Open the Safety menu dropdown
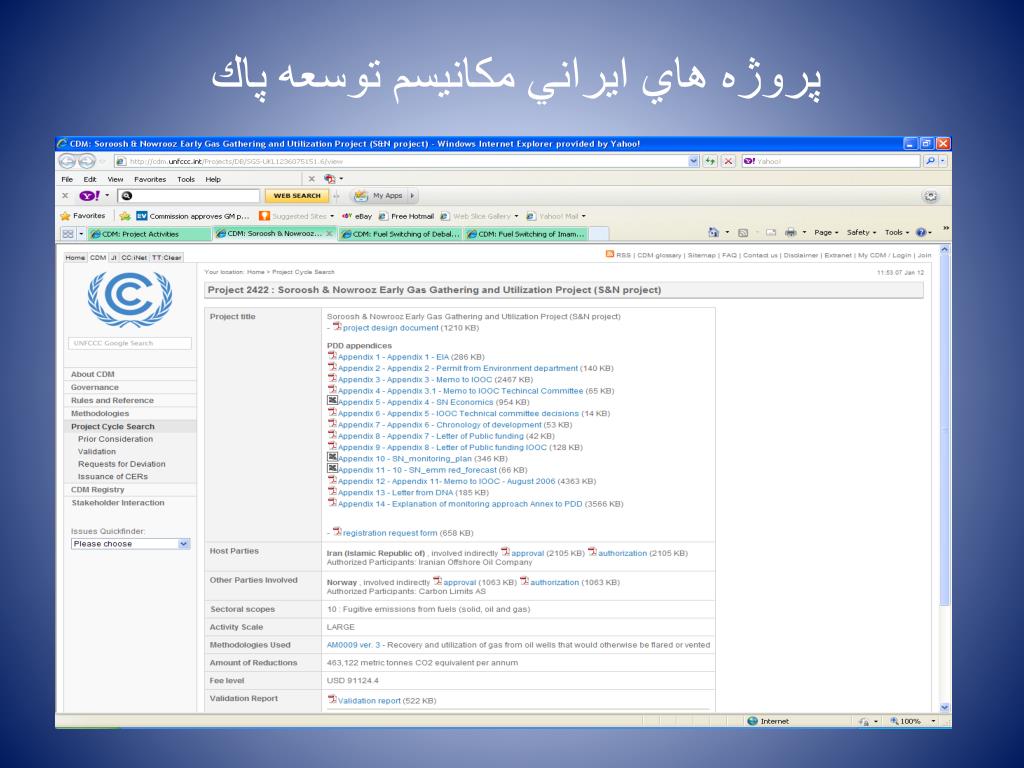Image resolution: width=1024 pixels, height=768 pixels. pos(861,232)
